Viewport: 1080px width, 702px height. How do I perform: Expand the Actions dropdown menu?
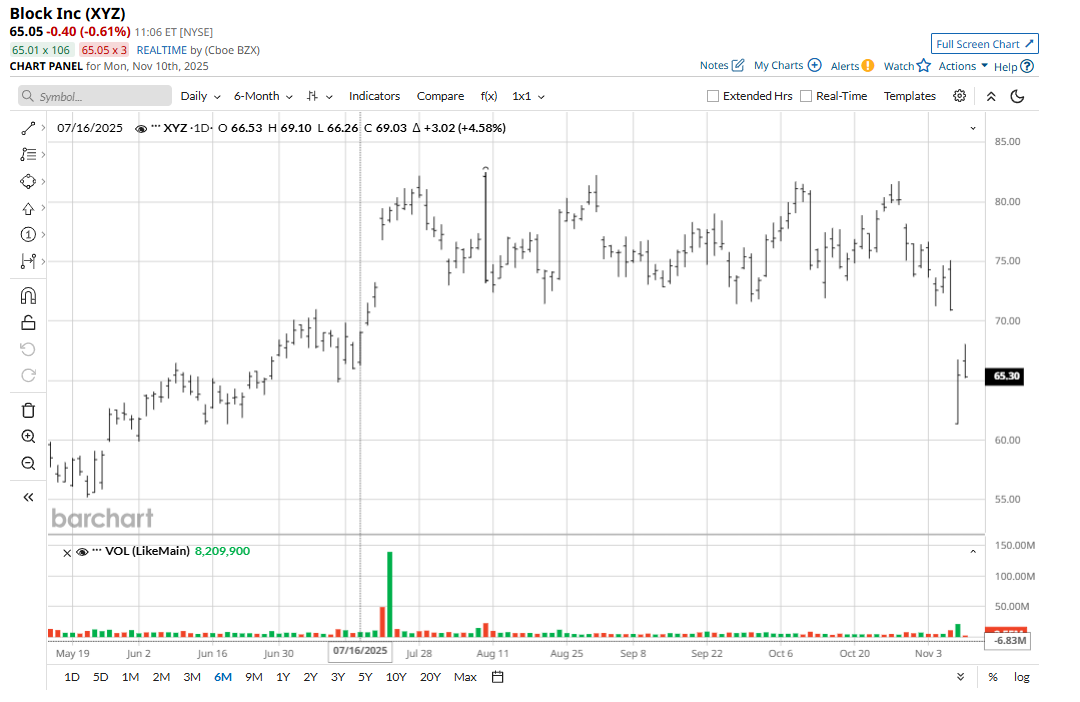[x=964, y=66]
